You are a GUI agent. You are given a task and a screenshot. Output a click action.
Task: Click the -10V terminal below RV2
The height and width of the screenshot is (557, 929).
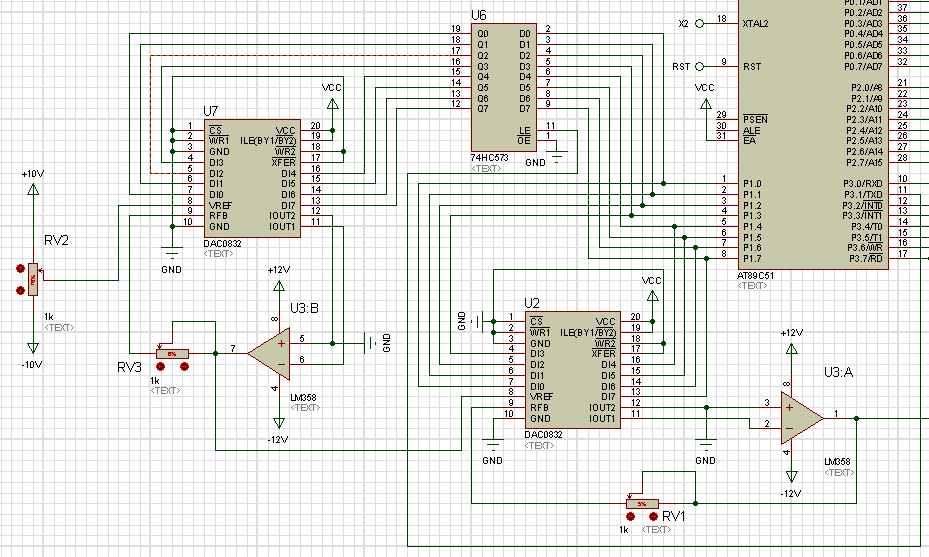(x=33, y=350)
